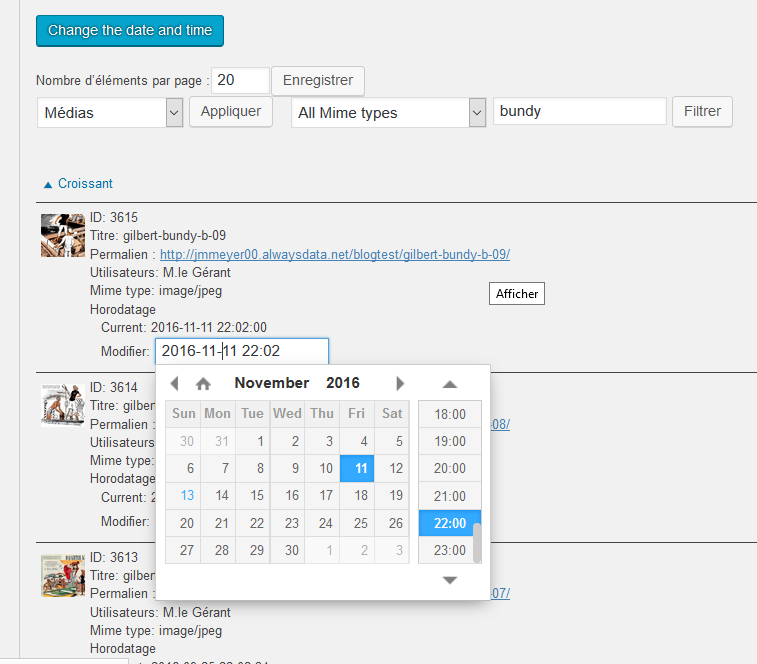Click the Afficher button
This screenshot has height=664, width=757.
pyautogui.click(x=517, y=294)
